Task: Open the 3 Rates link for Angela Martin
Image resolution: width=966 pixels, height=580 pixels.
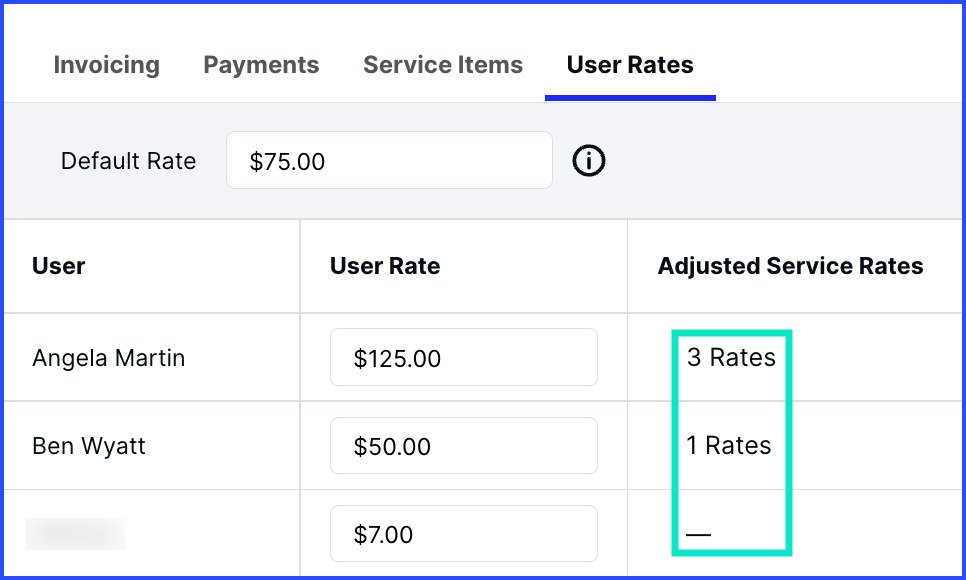Action: click(731, 357)
